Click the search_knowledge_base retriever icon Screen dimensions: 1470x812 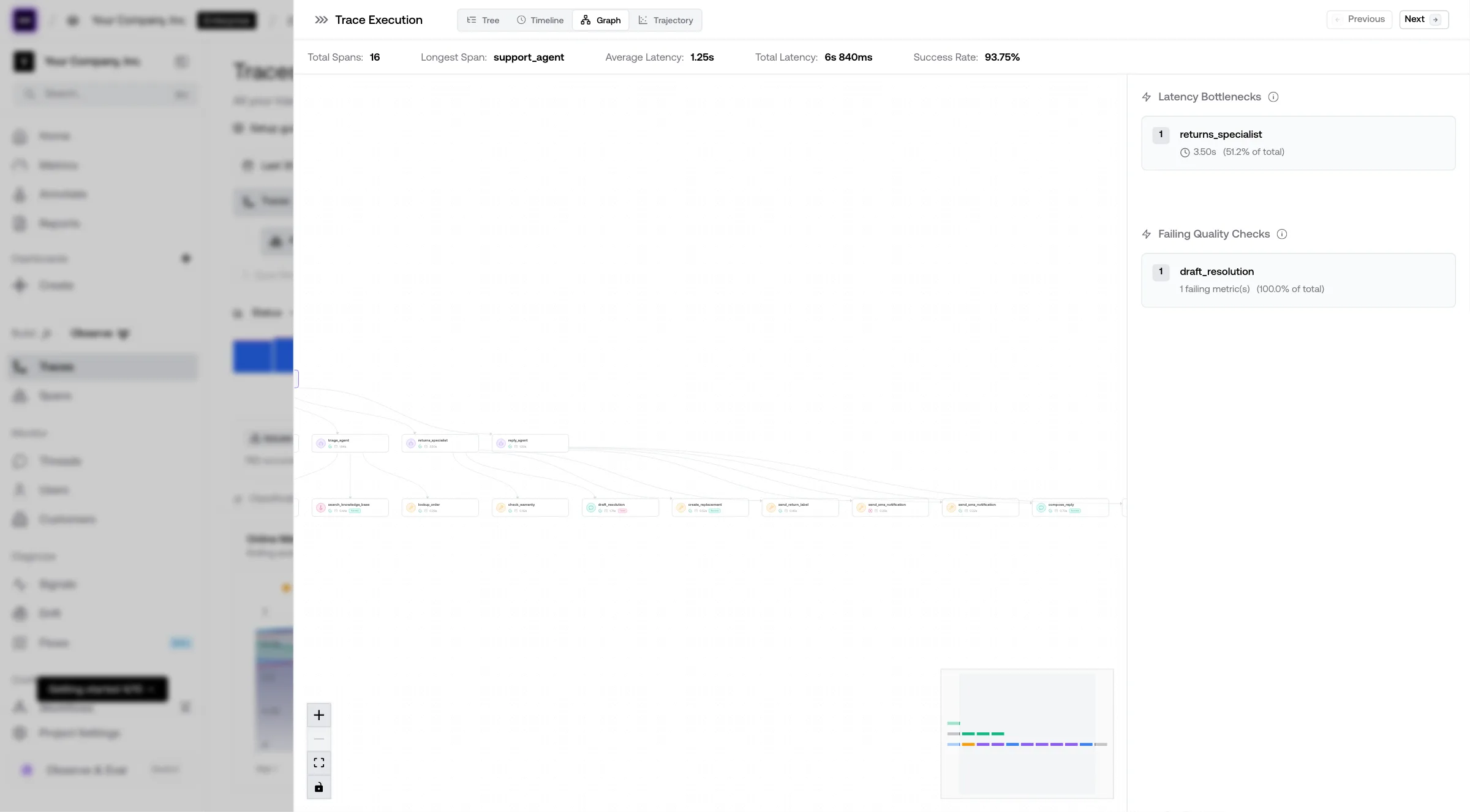321,508
